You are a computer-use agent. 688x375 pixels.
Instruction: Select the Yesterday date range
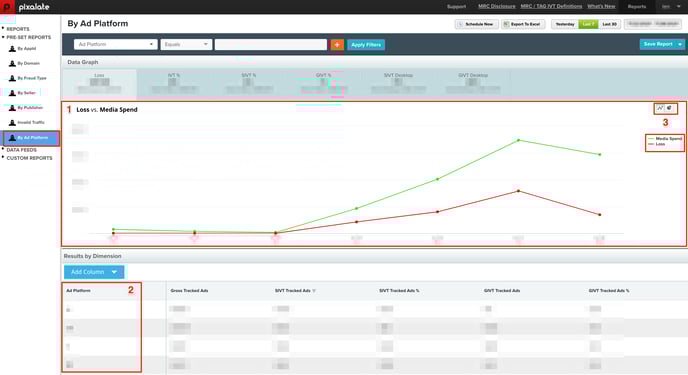pyautogui.click(x=565, y=24)
